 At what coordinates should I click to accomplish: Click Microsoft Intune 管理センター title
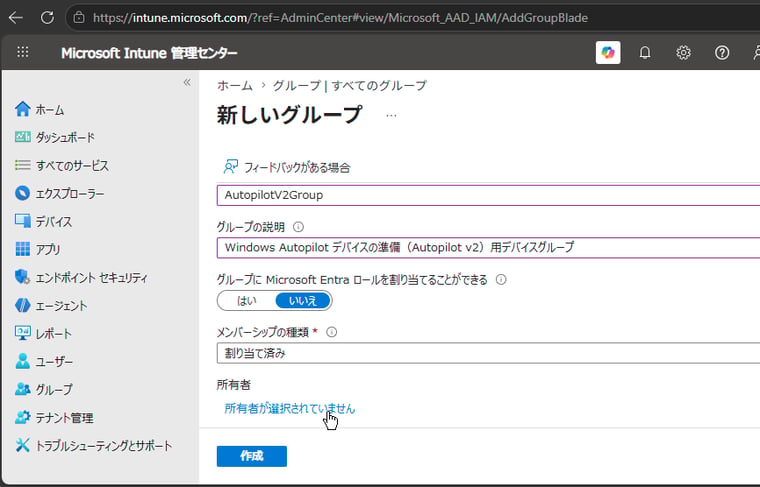[149, 53]
